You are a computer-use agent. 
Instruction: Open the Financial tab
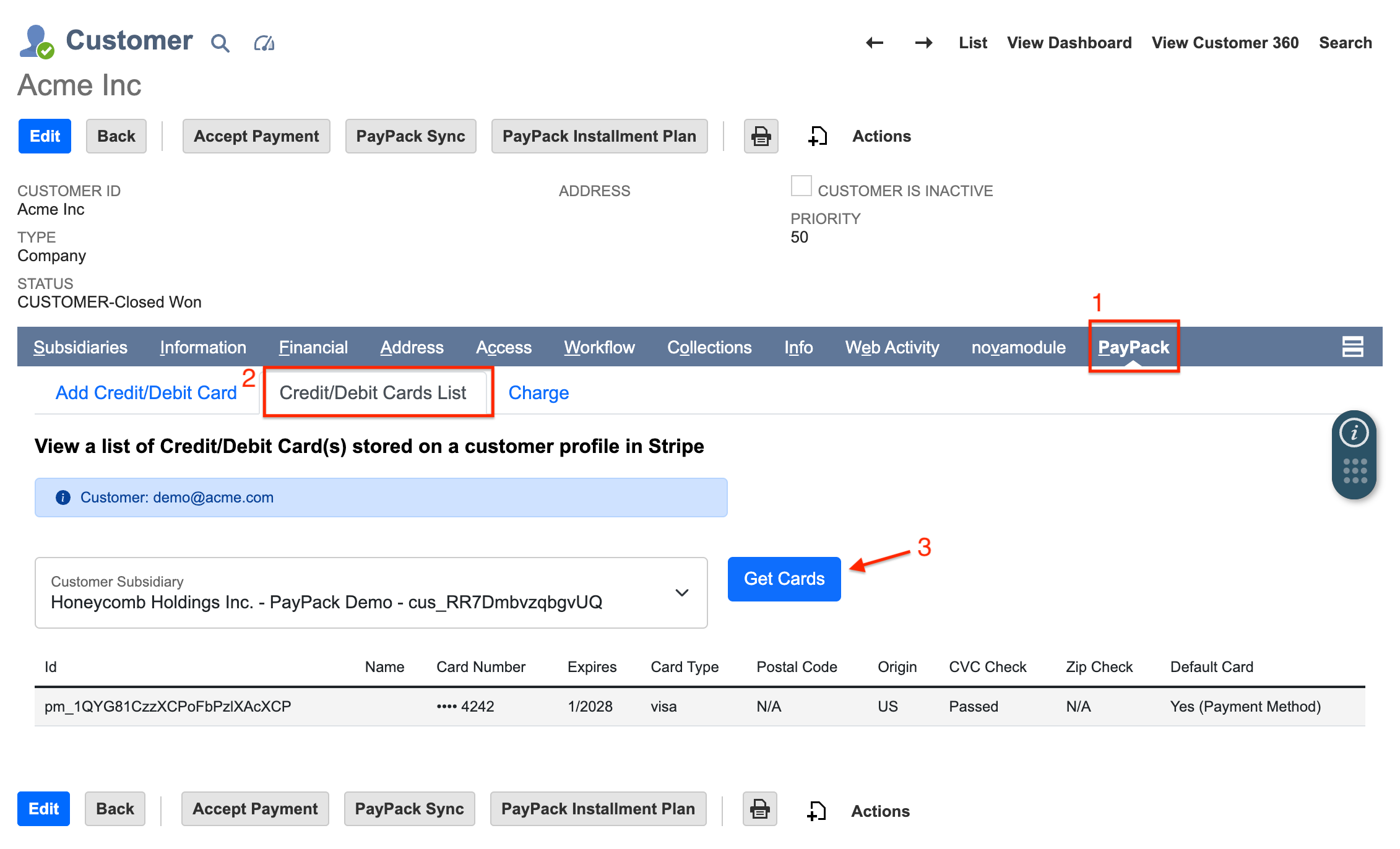point(313,347)
